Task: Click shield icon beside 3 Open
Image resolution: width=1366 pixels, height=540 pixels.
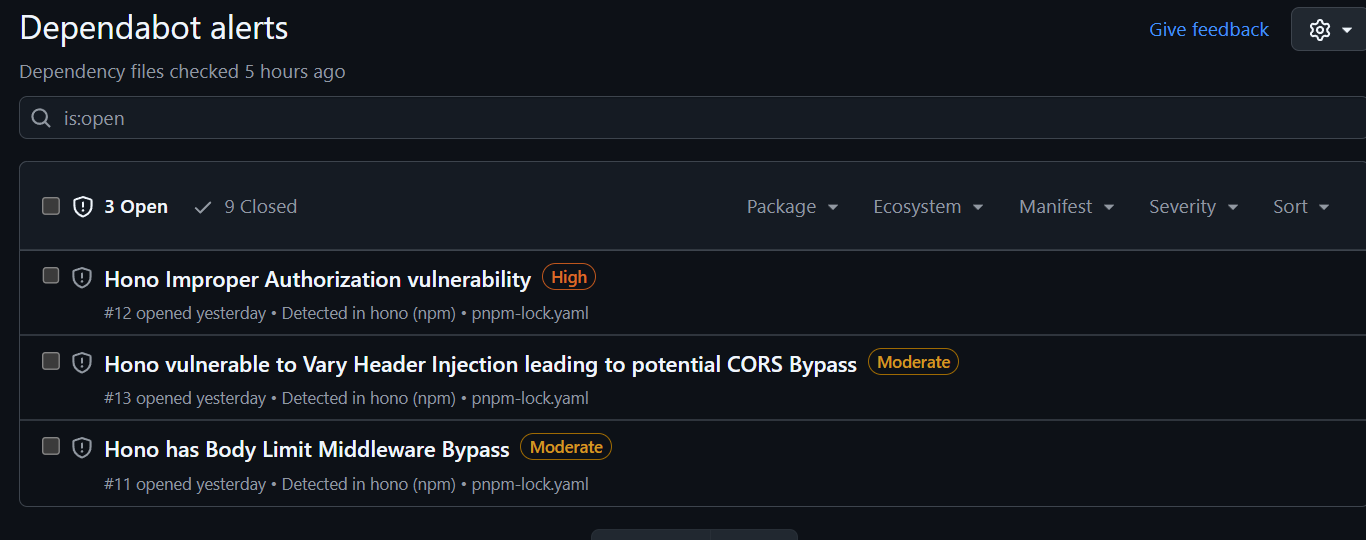Action: pos(83,207)
